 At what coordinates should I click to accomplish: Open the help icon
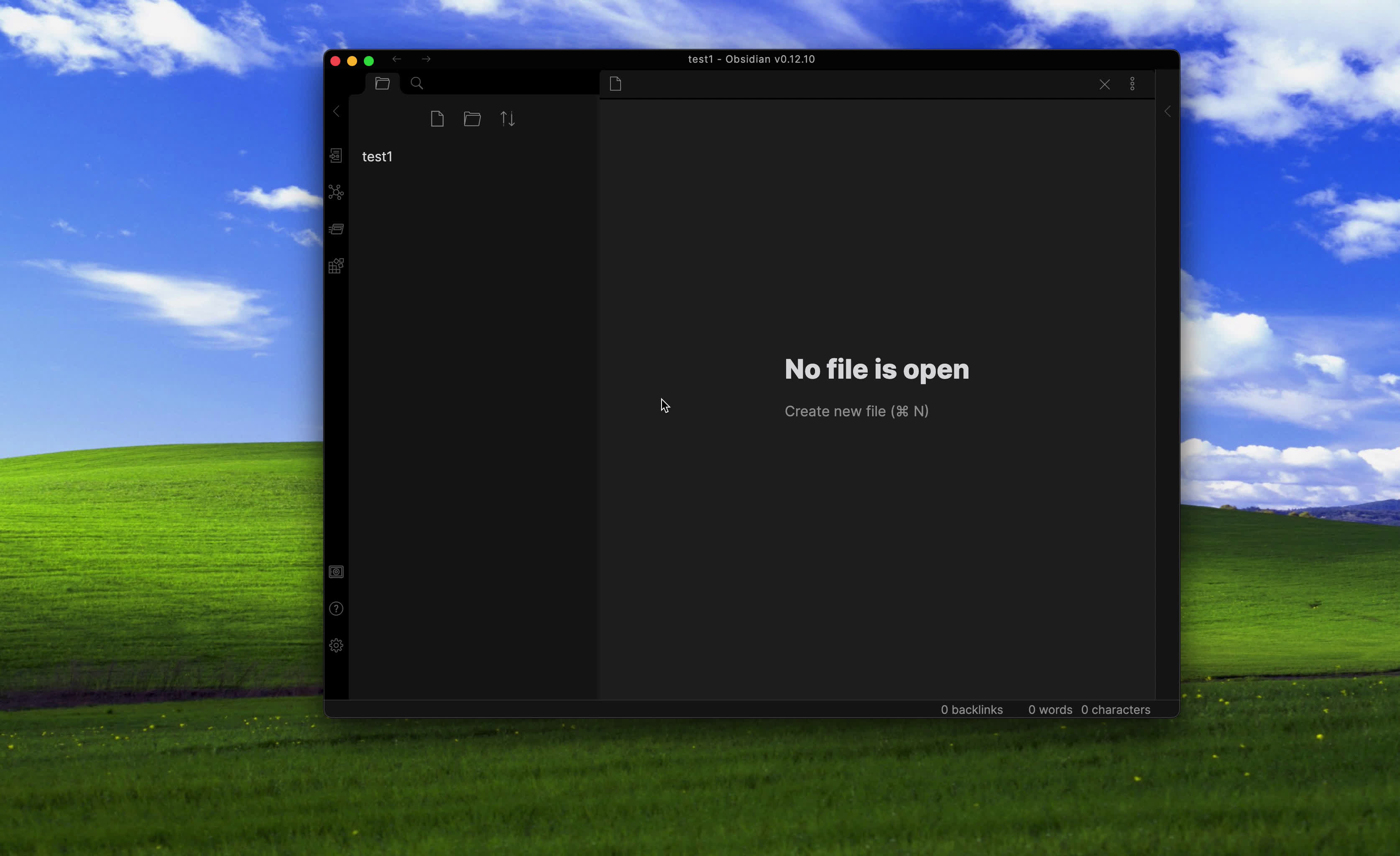point(336,609)
